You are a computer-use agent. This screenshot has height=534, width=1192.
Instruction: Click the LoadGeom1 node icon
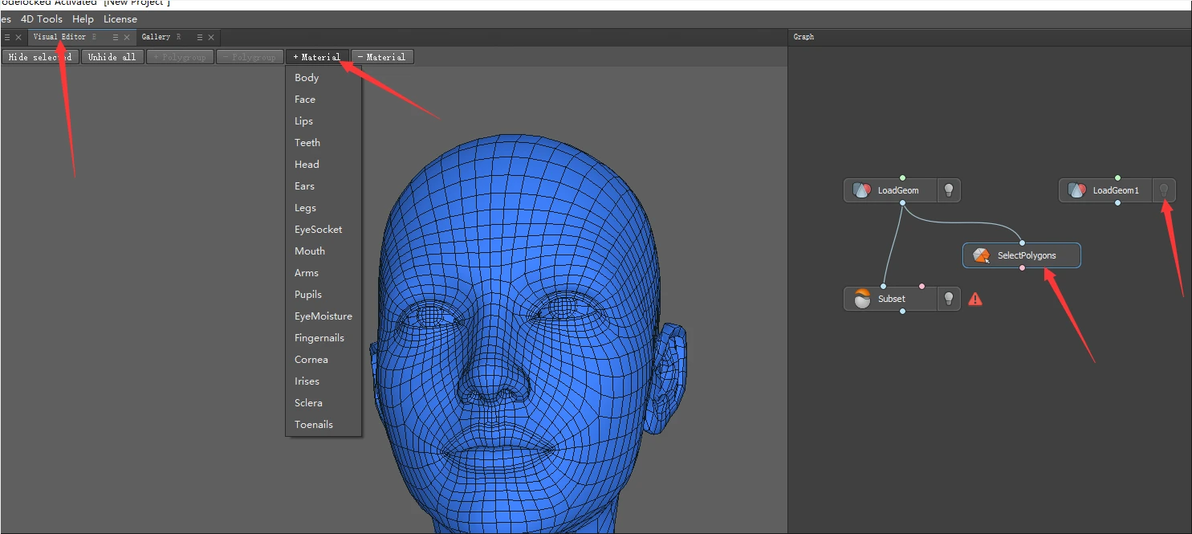(x=1076, y=190)
